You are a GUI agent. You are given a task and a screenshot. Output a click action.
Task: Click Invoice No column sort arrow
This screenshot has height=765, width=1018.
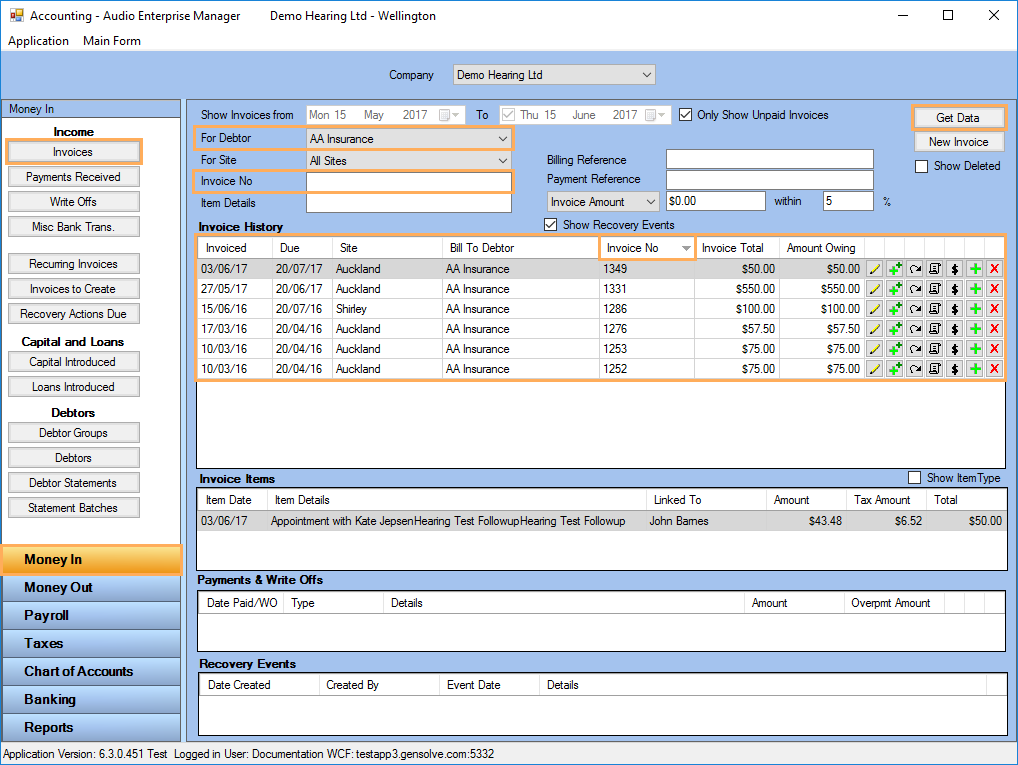(686, 248)
